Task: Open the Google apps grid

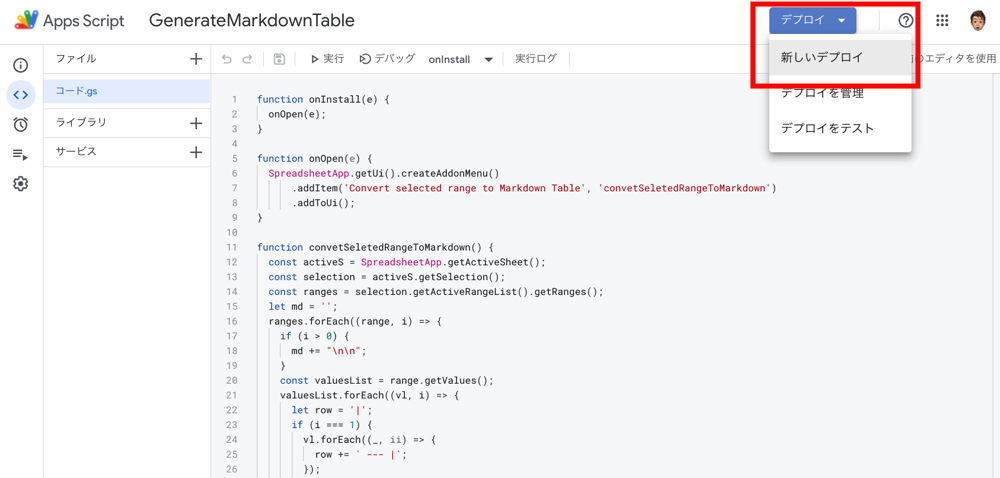Action: point(942,20)
